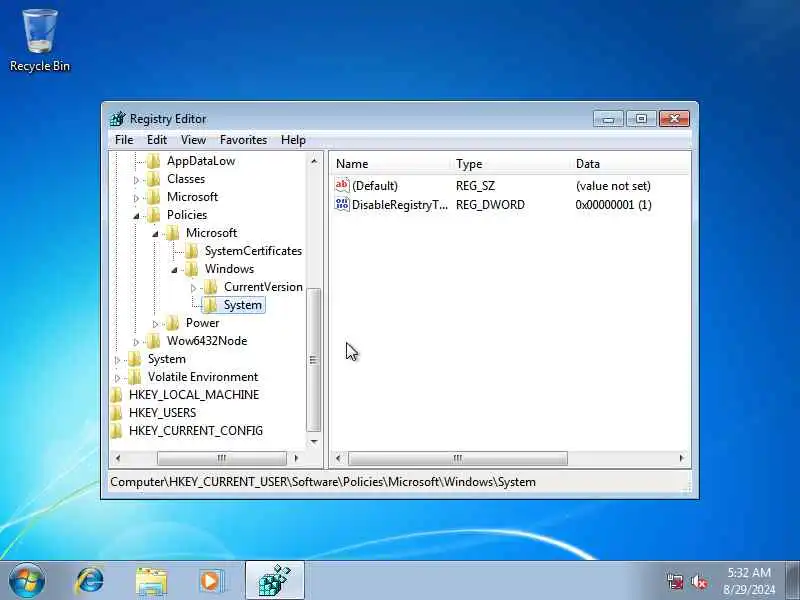800x600 pixels.
Task: Select HKEY_USERS hive
Action: (162, 413)
